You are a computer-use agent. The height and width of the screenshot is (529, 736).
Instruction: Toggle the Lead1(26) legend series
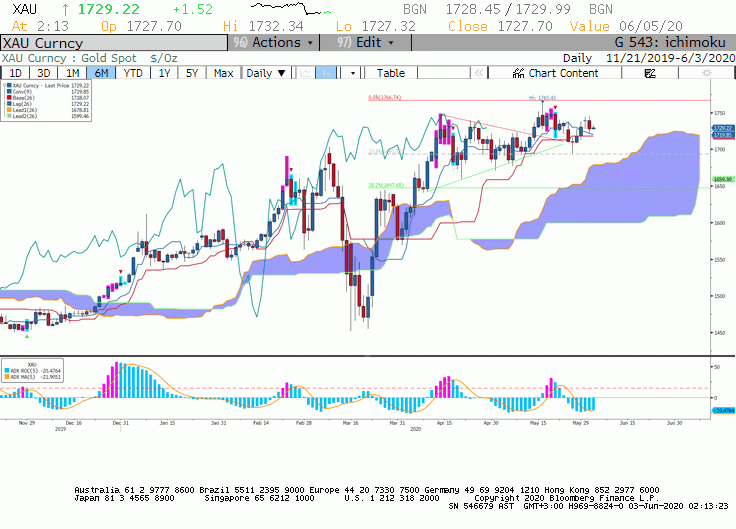(24, 110)
